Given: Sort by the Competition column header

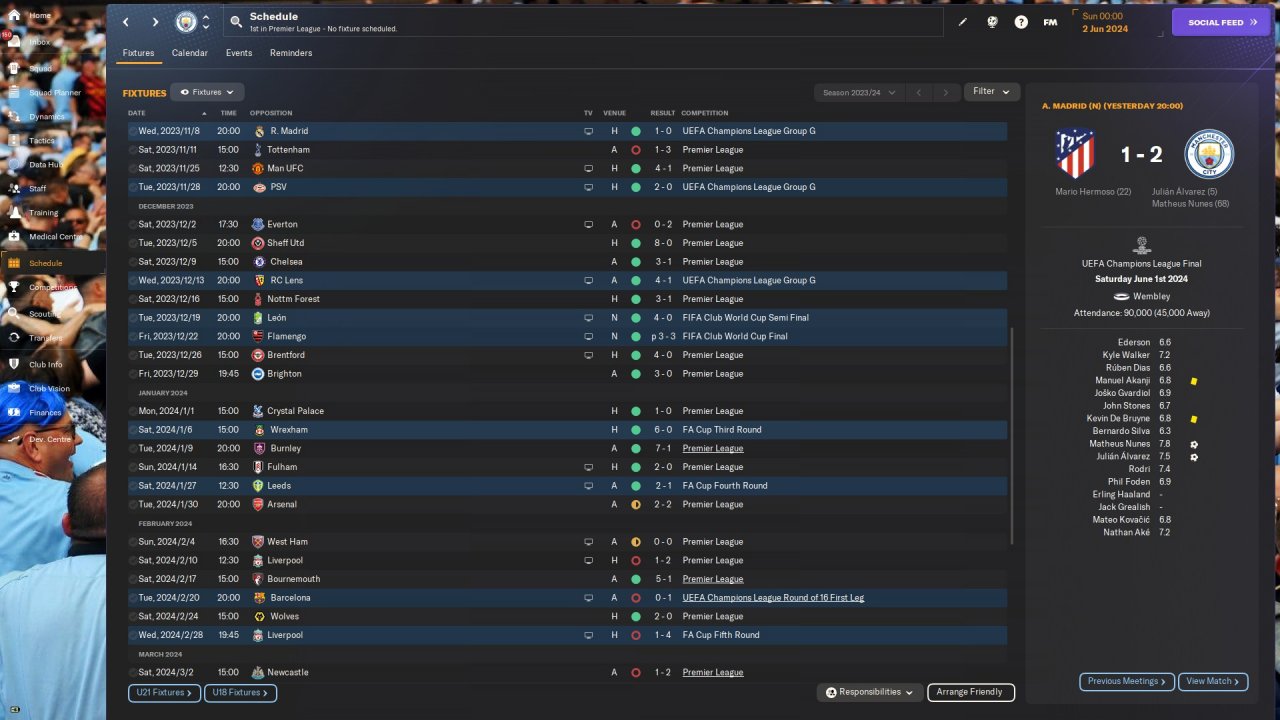Looking at the screenshot, I should tap(705, 113).
